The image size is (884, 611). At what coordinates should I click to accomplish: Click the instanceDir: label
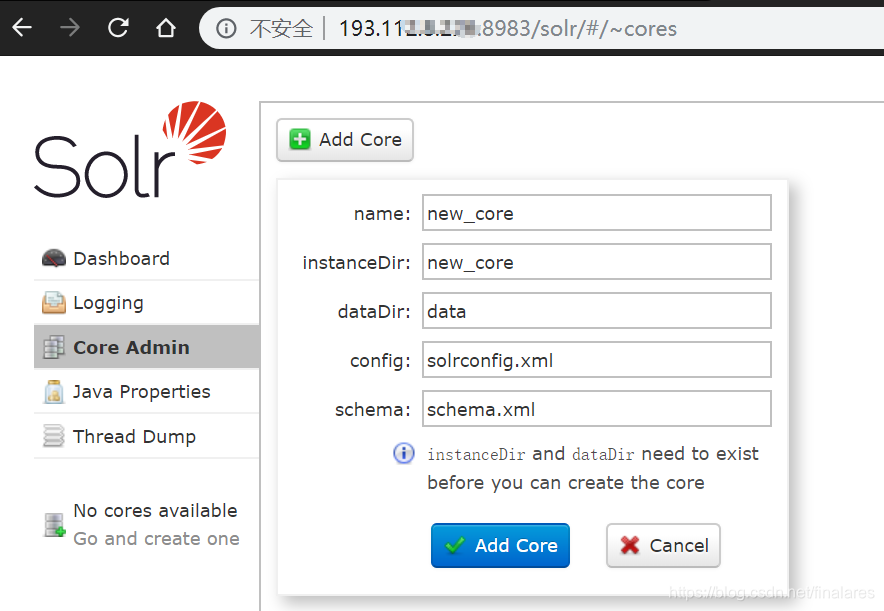(357, 263)
